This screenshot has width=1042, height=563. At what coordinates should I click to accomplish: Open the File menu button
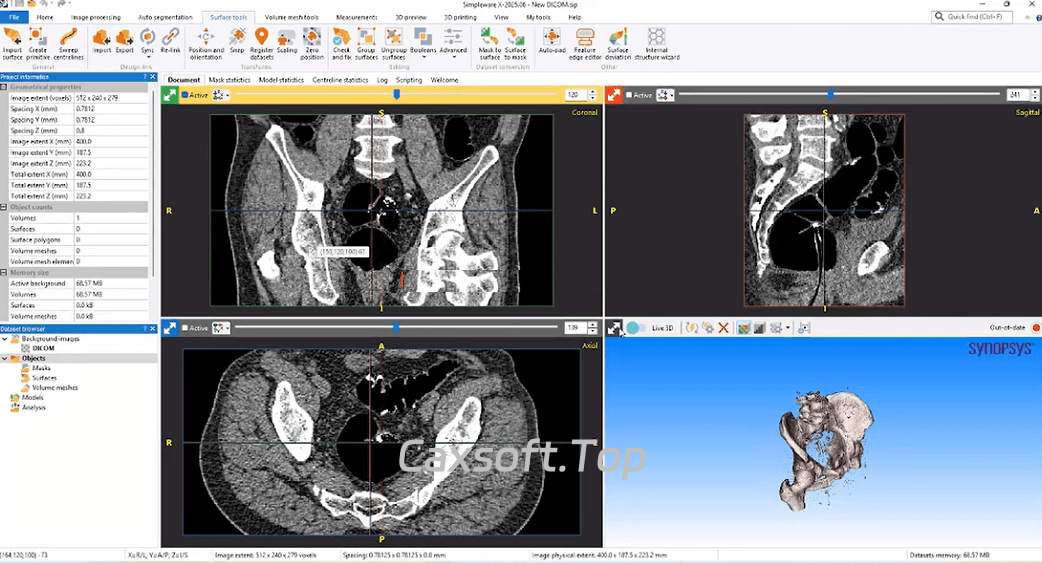pos(14,18)
